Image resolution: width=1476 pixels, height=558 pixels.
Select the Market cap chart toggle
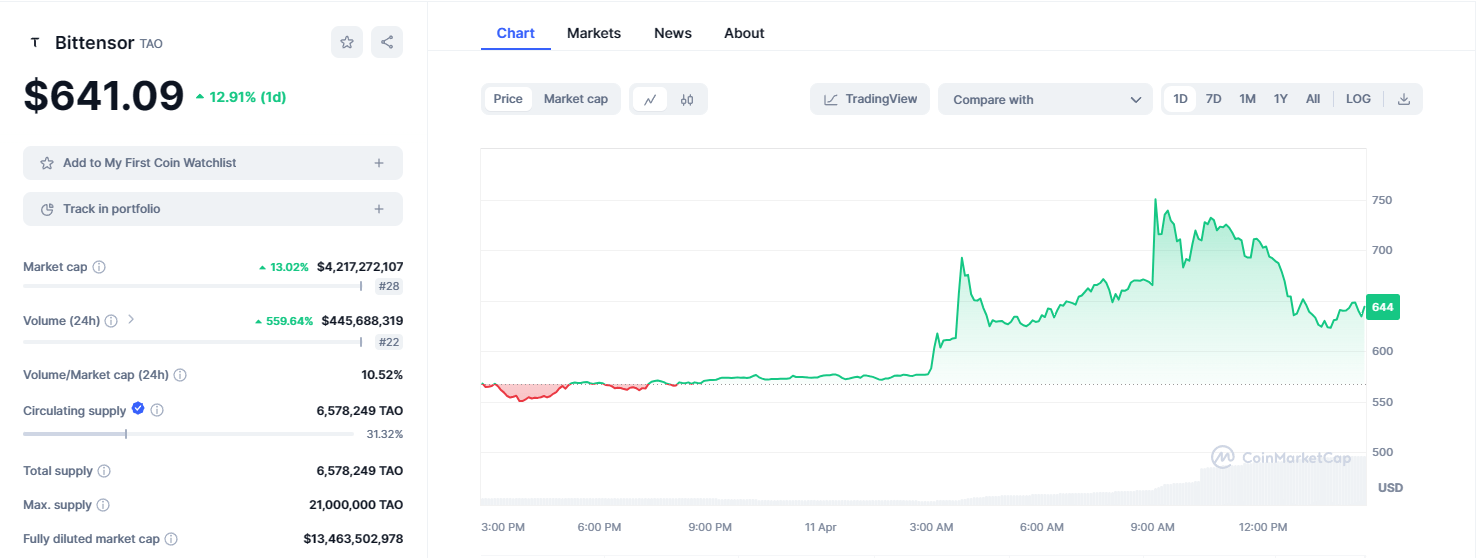(x=576, y=99)
